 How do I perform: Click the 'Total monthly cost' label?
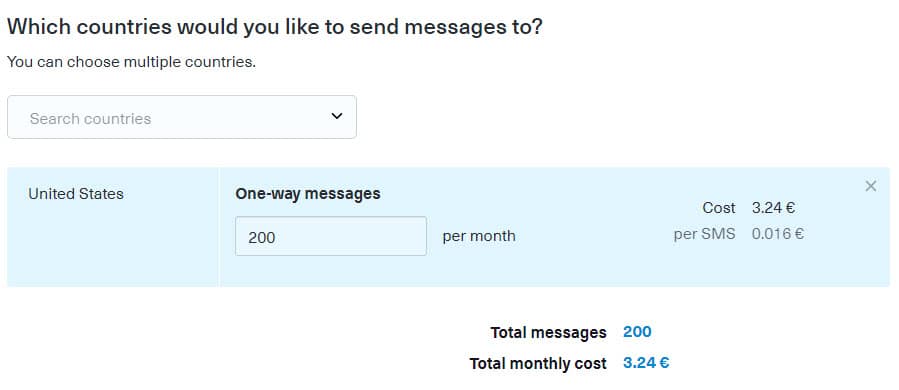pos(538,363)
